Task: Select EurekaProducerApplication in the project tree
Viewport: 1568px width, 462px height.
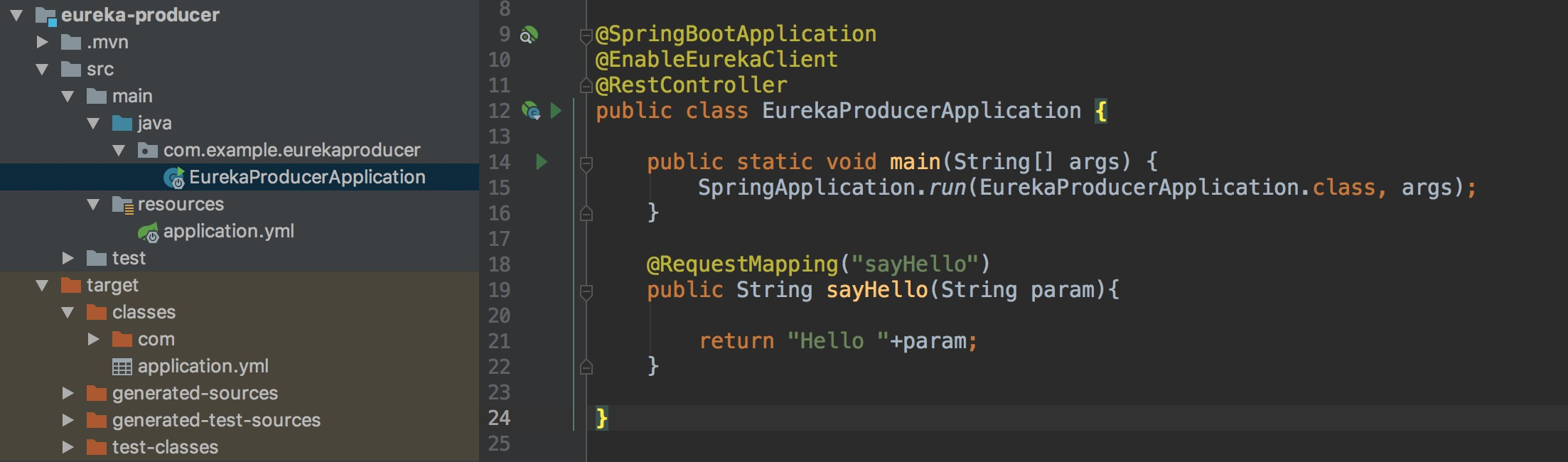Action: click(x=240, y=177)
